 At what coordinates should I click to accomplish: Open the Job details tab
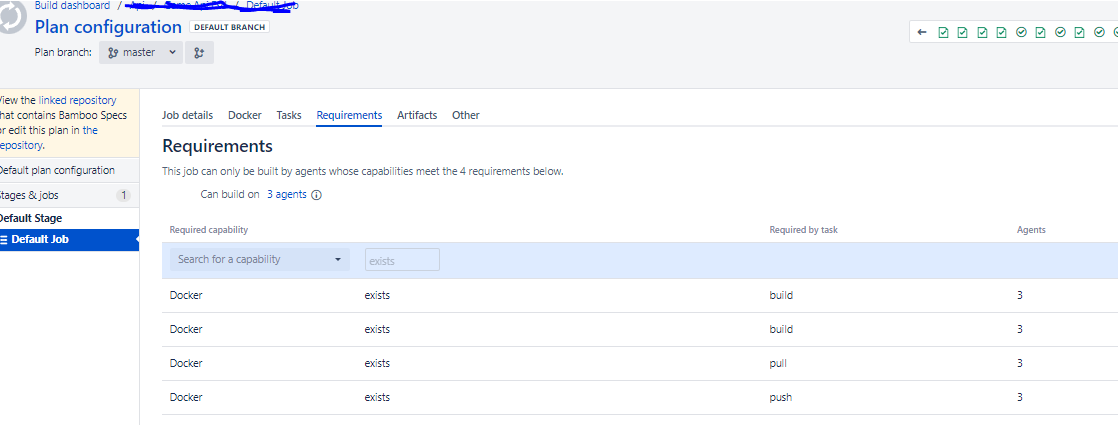click(x=188, y=115)
